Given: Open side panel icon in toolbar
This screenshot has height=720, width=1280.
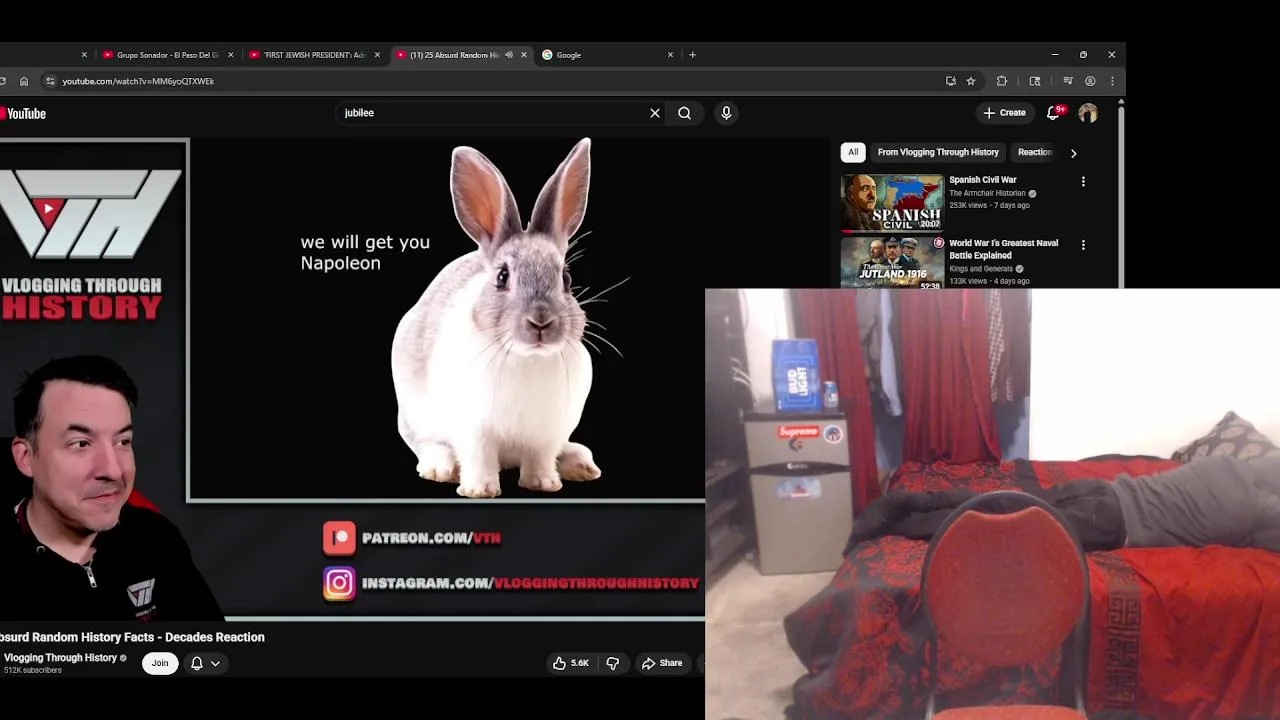Looking at the screenshot, I should coord(1035,81).
